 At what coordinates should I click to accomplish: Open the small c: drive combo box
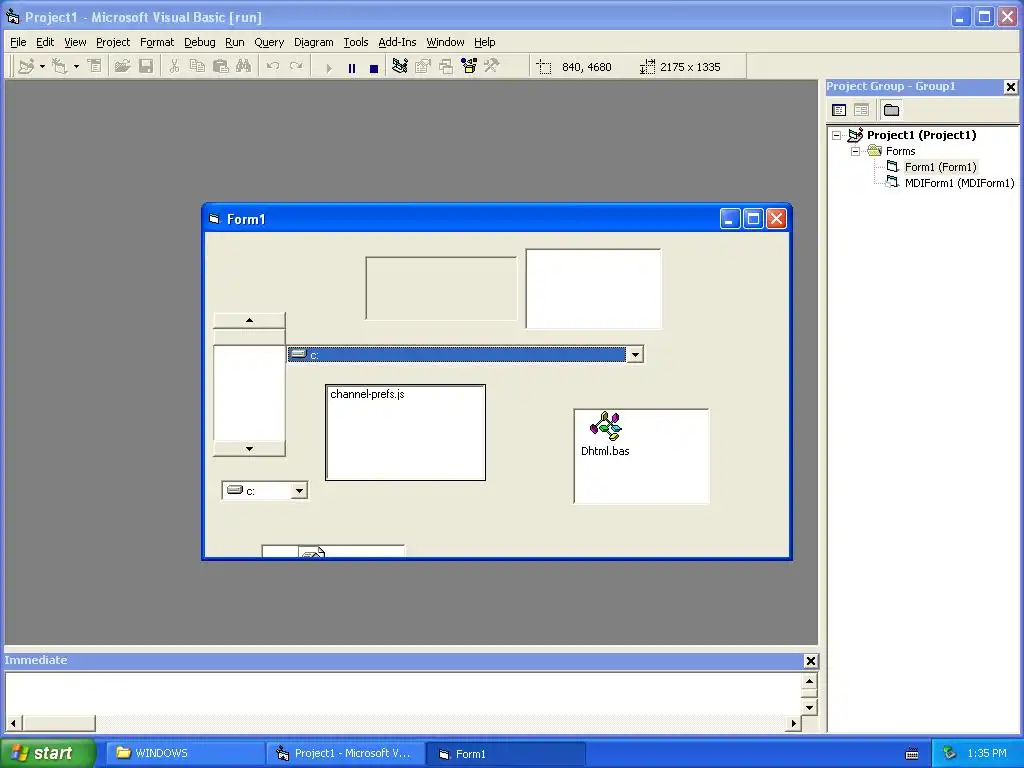click(x=299, y=490)
